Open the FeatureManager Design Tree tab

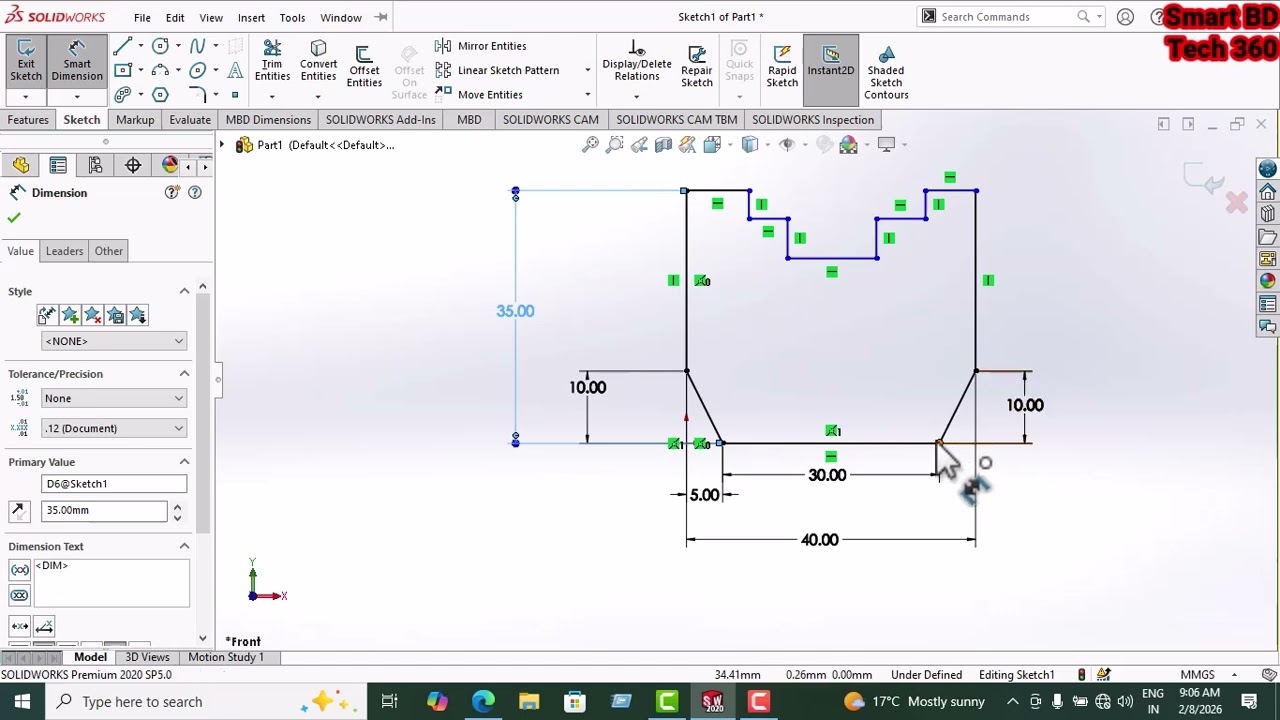(x=21, y=165)
